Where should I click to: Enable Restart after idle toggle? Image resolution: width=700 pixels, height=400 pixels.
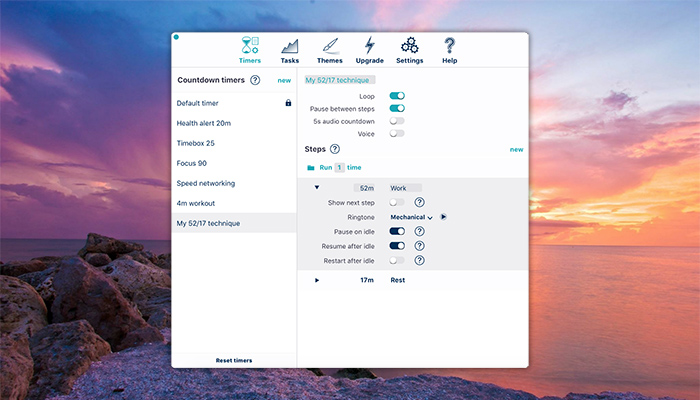pos(397,260)
